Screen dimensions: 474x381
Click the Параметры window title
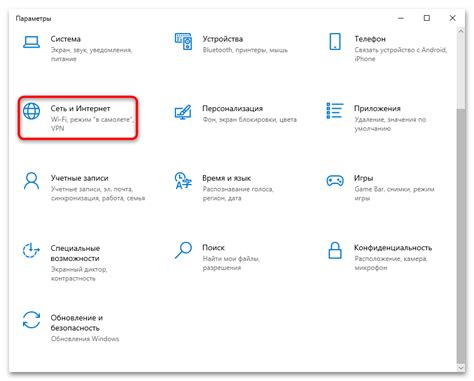pos(33,19)
